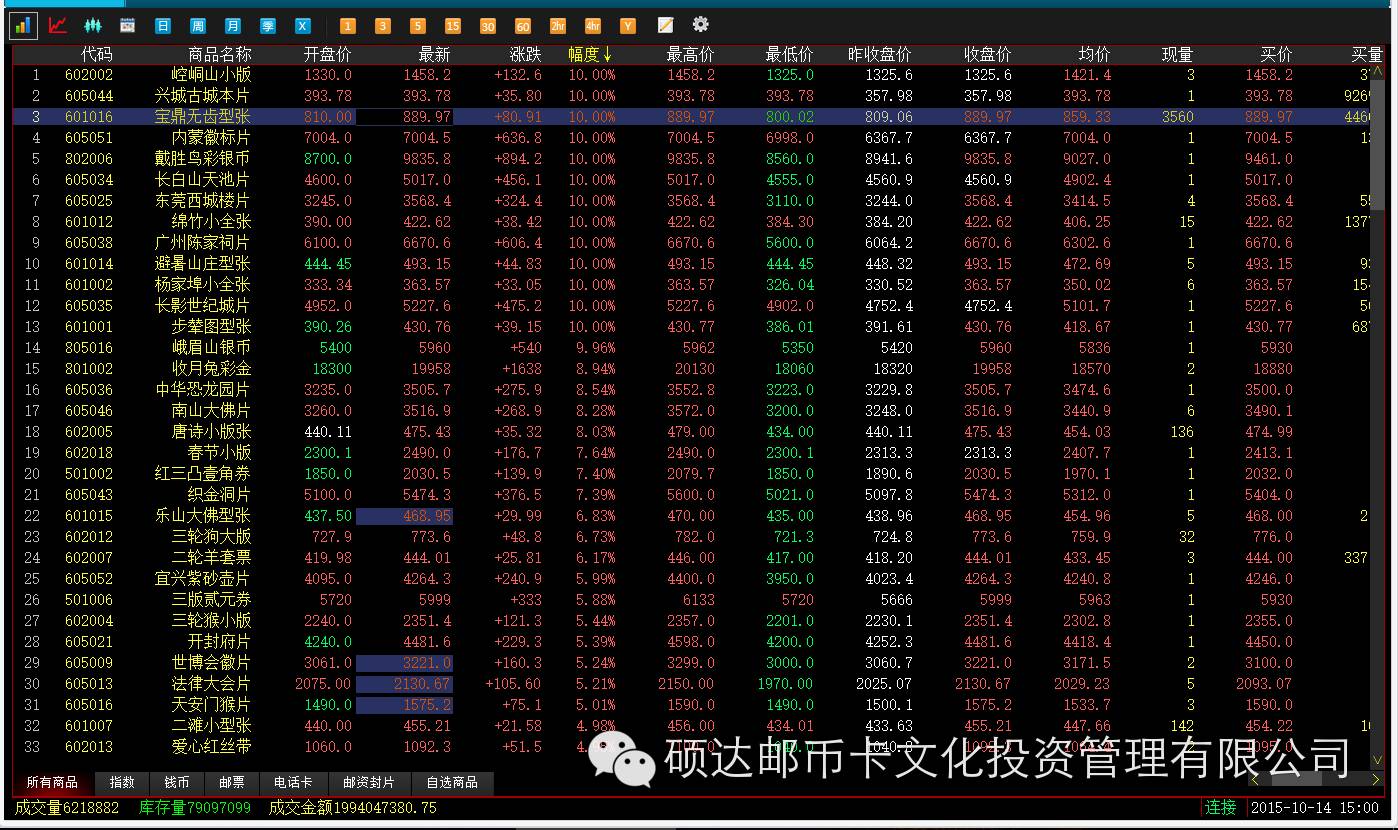Select the daily (日) period

point(163,26)
